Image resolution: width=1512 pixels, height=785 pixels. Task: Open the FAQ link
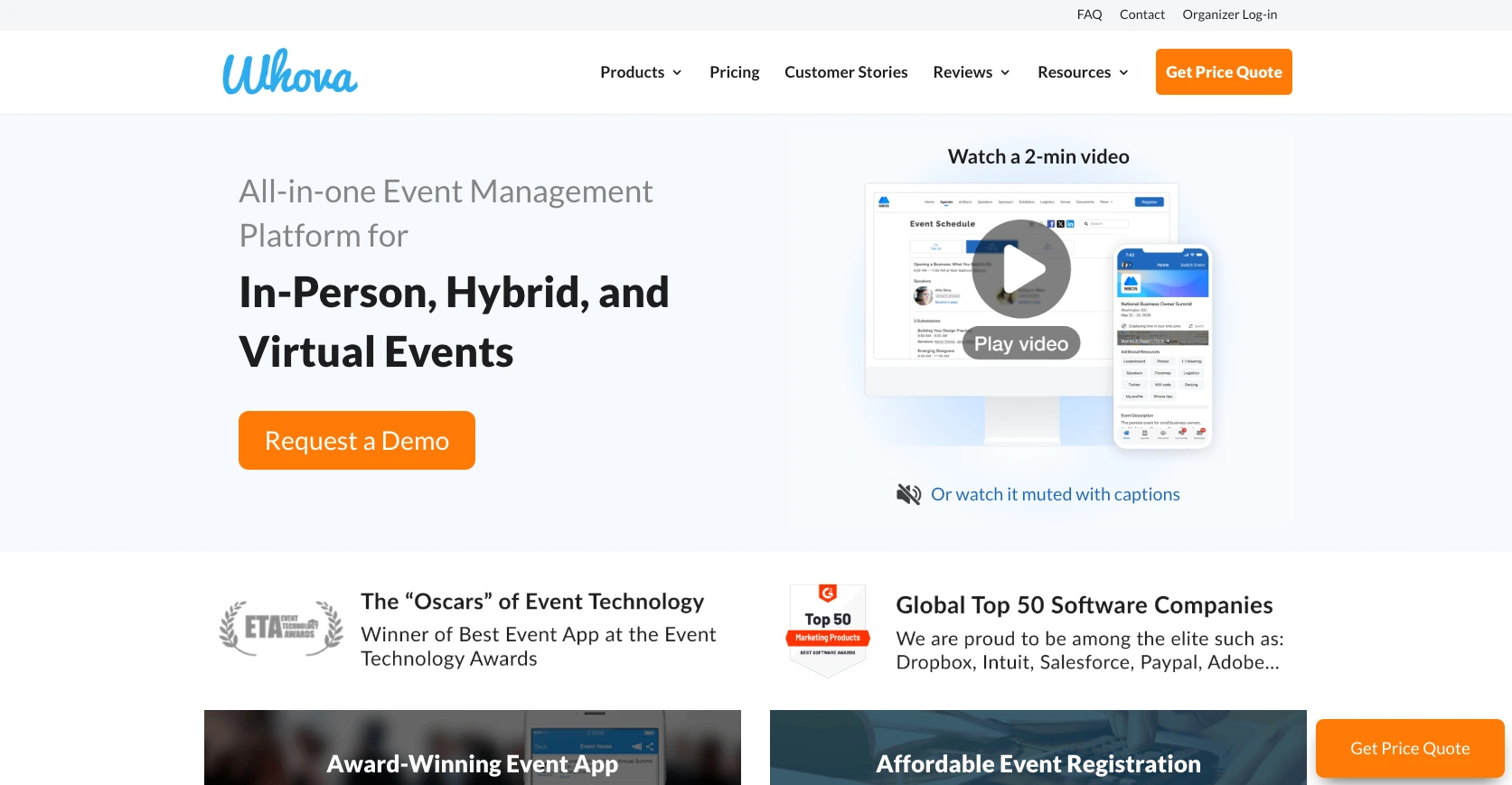(x=1089, y=14)
